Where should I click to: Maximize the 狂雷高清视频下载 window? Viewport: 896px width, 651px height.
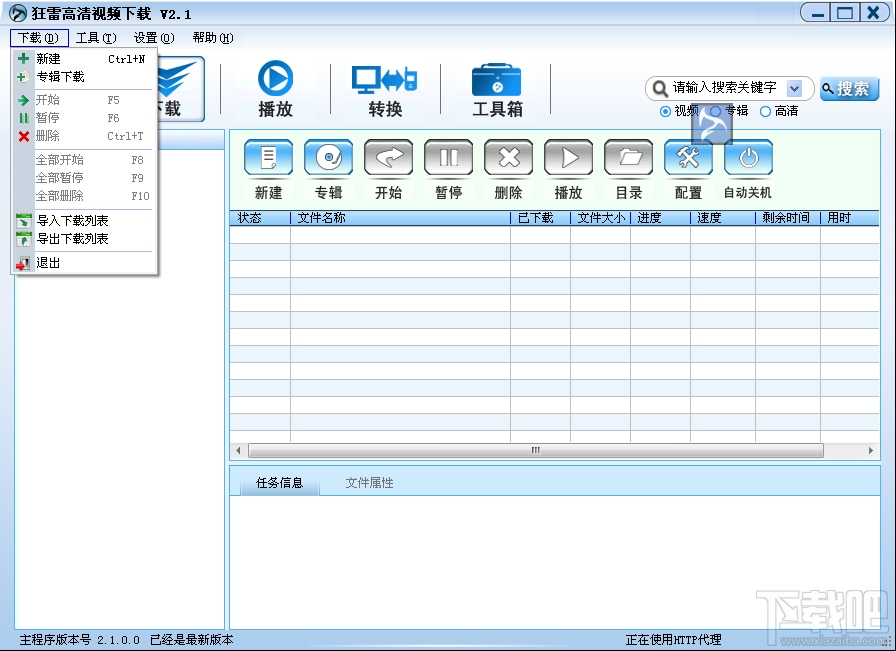point(845,13)
